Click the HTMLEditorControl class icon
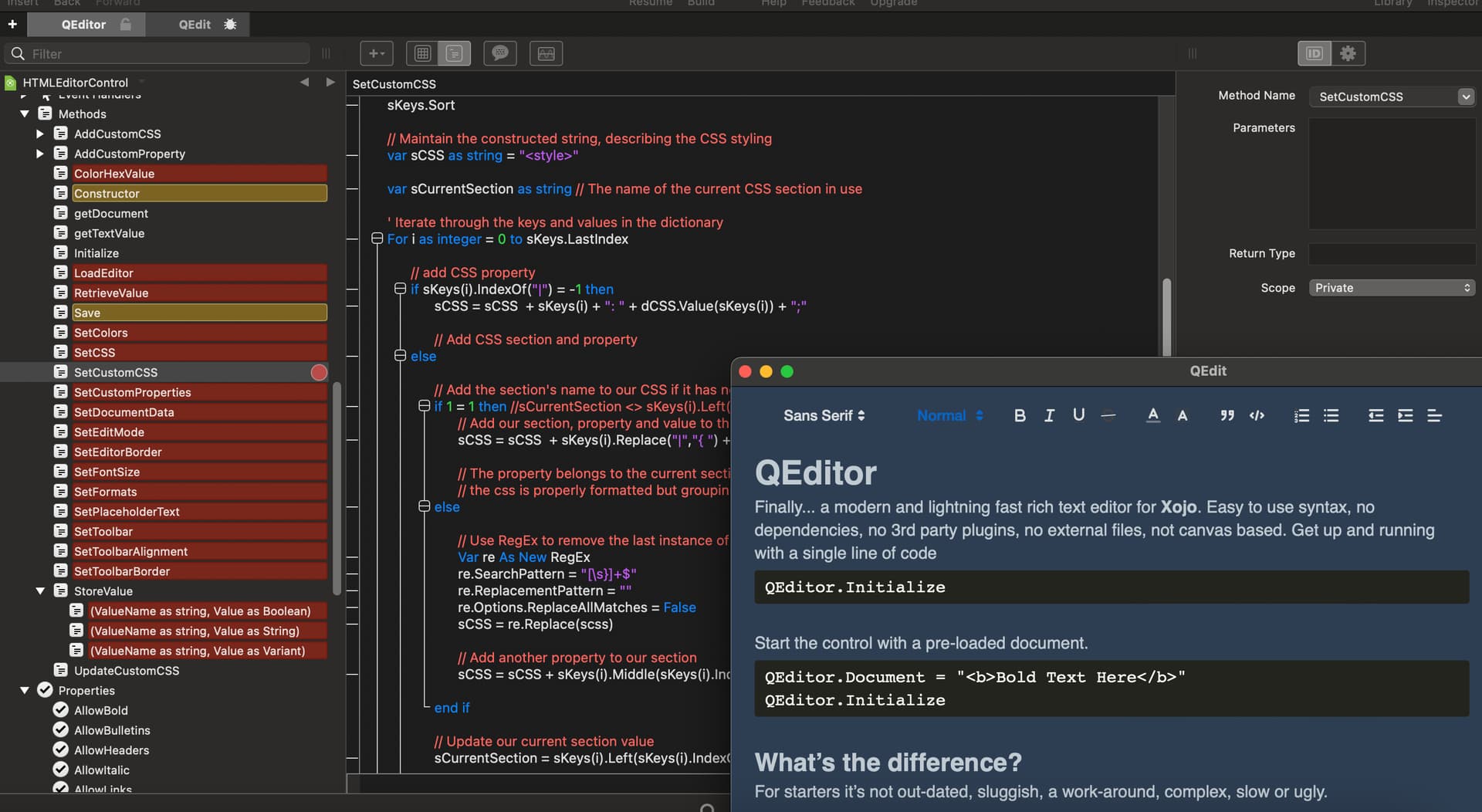The height and width of the screenshot is (812, 1482). [x=11, y=83]
